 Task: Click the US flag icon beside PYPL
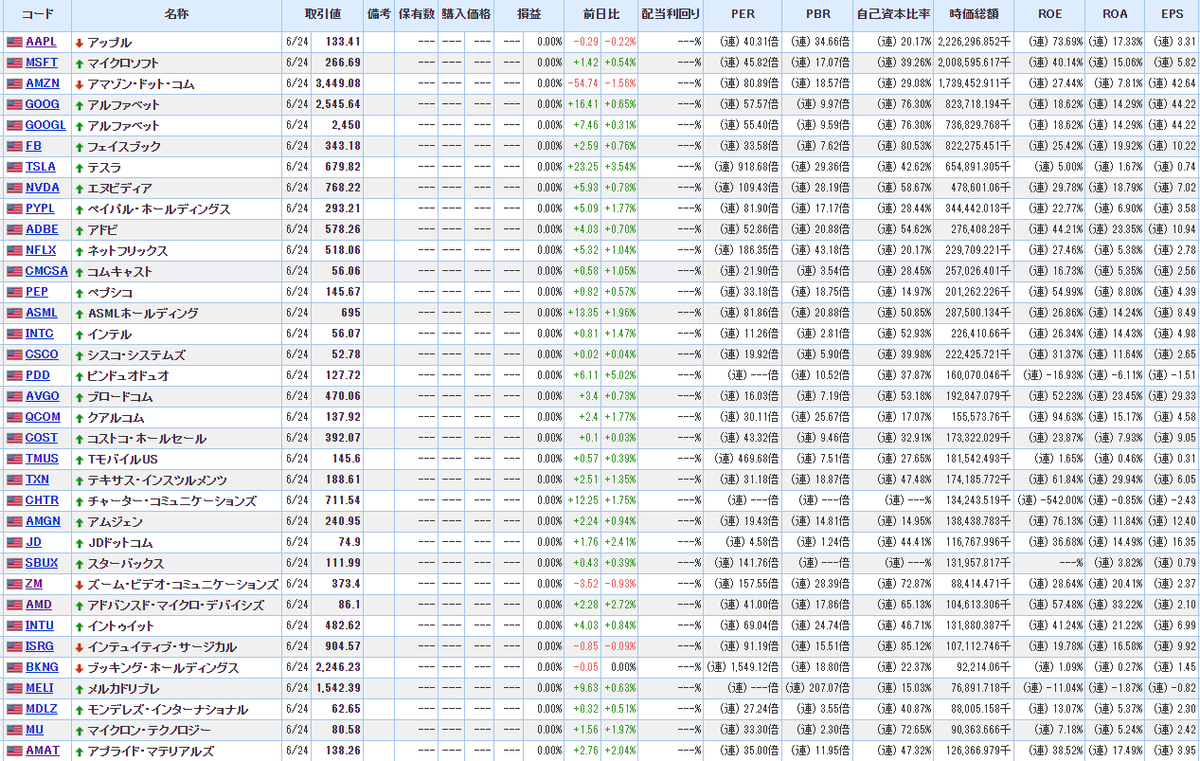14,209
